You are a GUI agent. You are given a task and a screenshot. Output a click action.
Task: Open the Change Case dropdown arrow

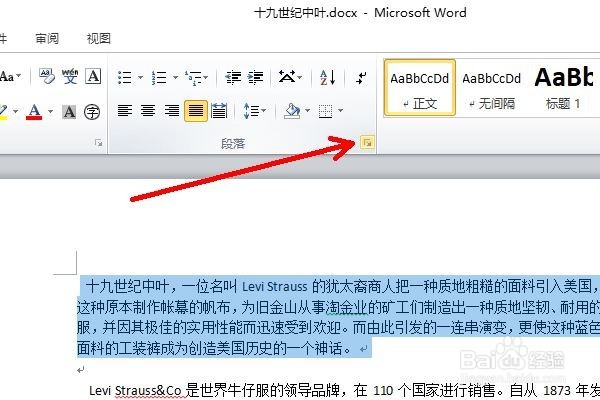[19, 77]
